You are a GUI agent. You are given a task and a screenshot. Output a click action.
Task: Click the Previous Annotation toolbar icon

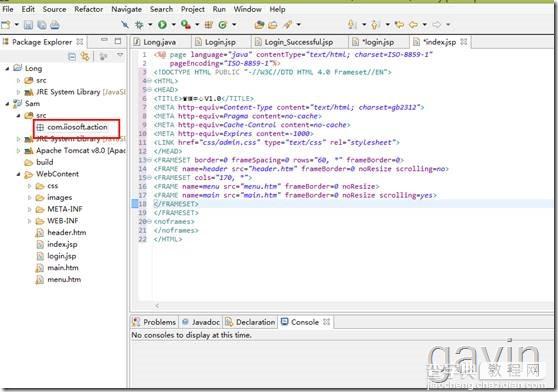[x=375, y=25]
